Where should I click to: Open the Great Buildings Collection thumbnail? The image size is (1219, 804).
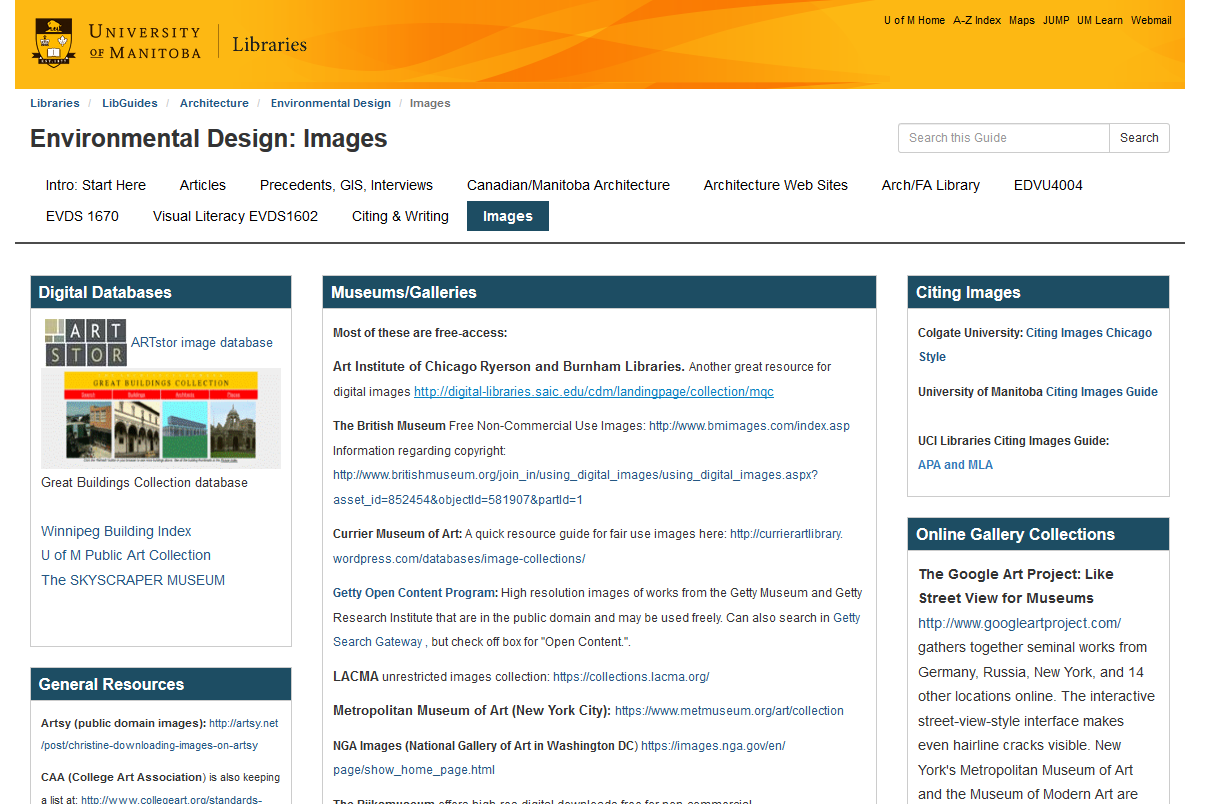161,418
